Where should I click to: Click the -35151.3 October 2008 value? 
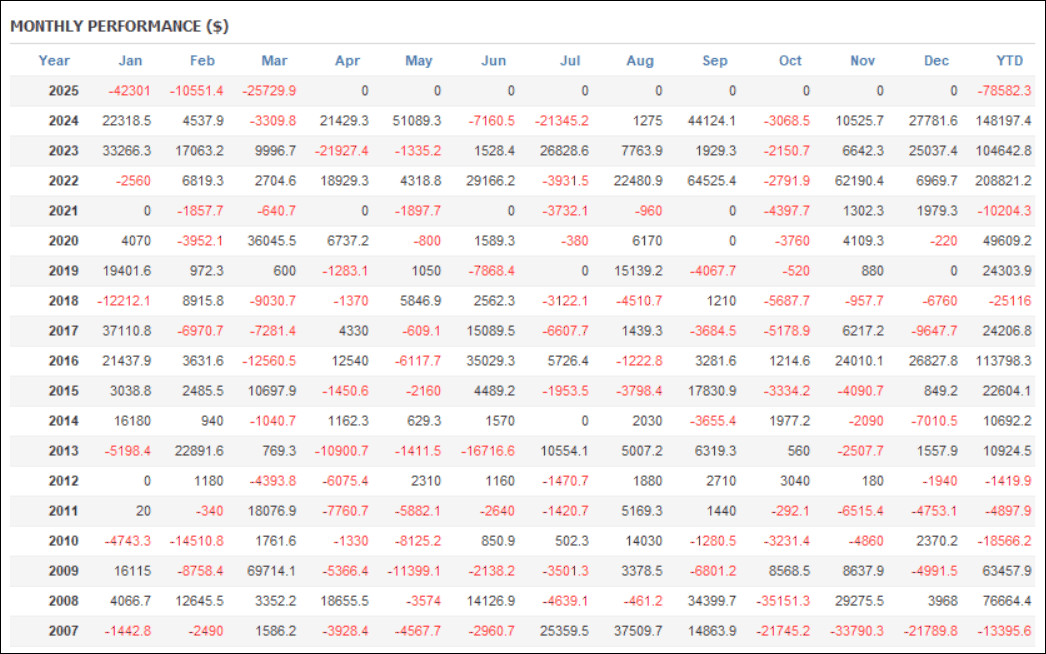tap(783, 601)
